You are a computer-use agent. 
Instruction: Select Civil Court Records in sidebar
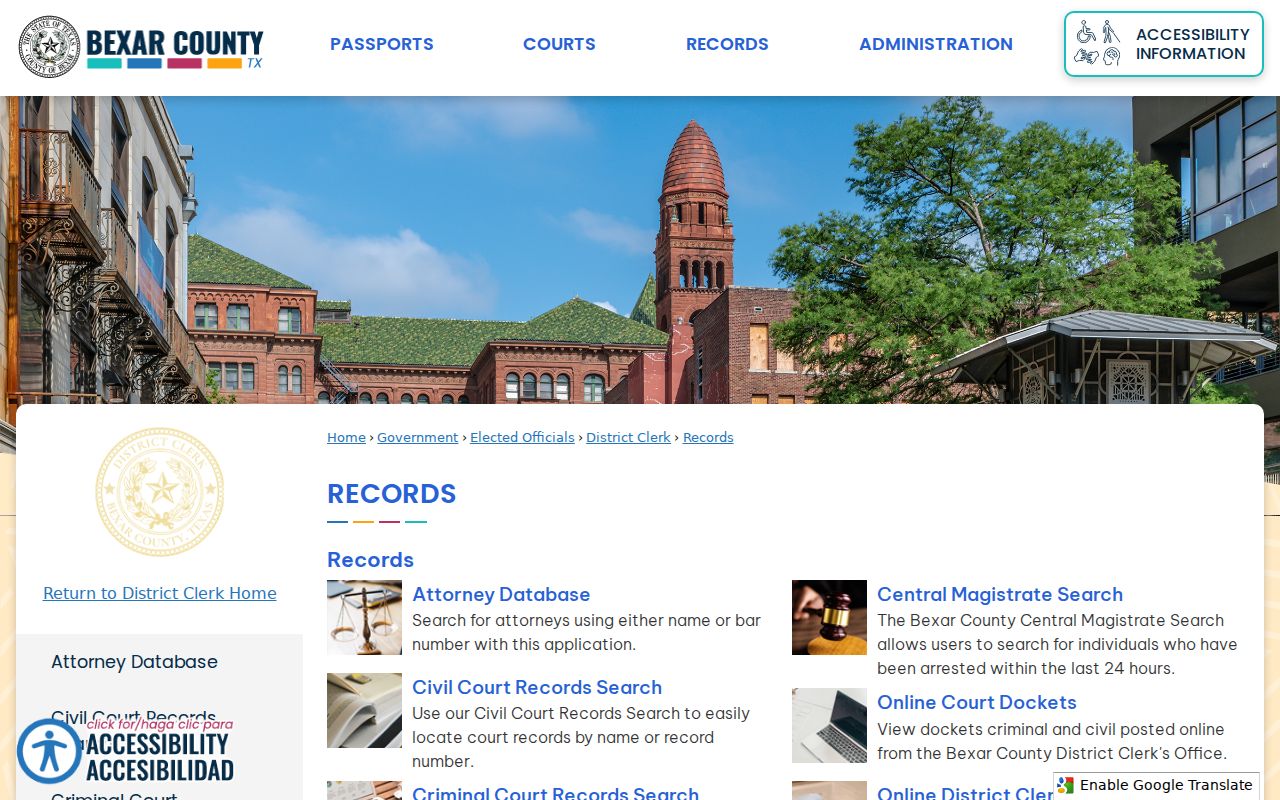tap(133, 717)
